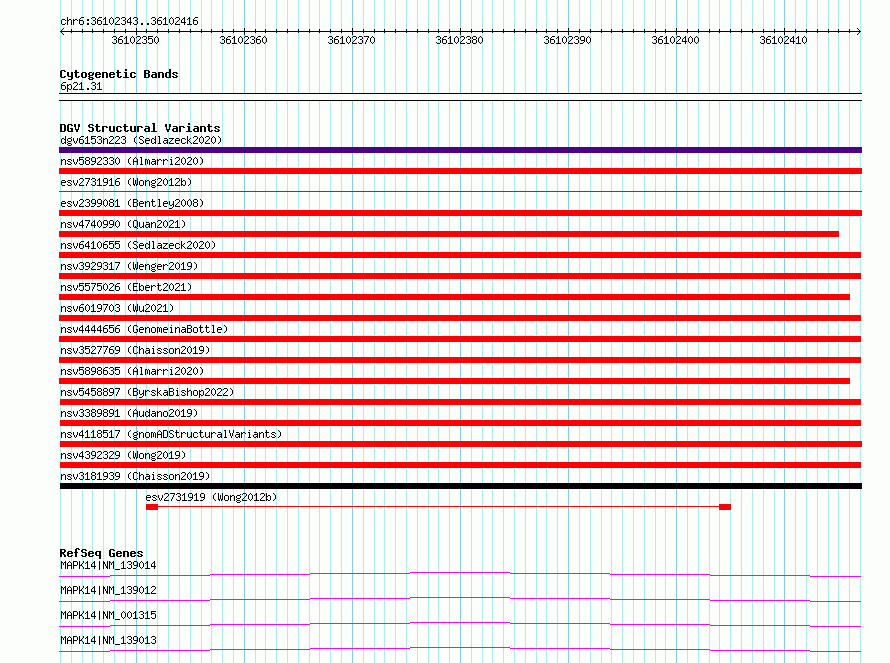890x663 pixels.
Task: Click nsv4392329 (Wong2019) variant label
Action: click(x=123, y=455)
